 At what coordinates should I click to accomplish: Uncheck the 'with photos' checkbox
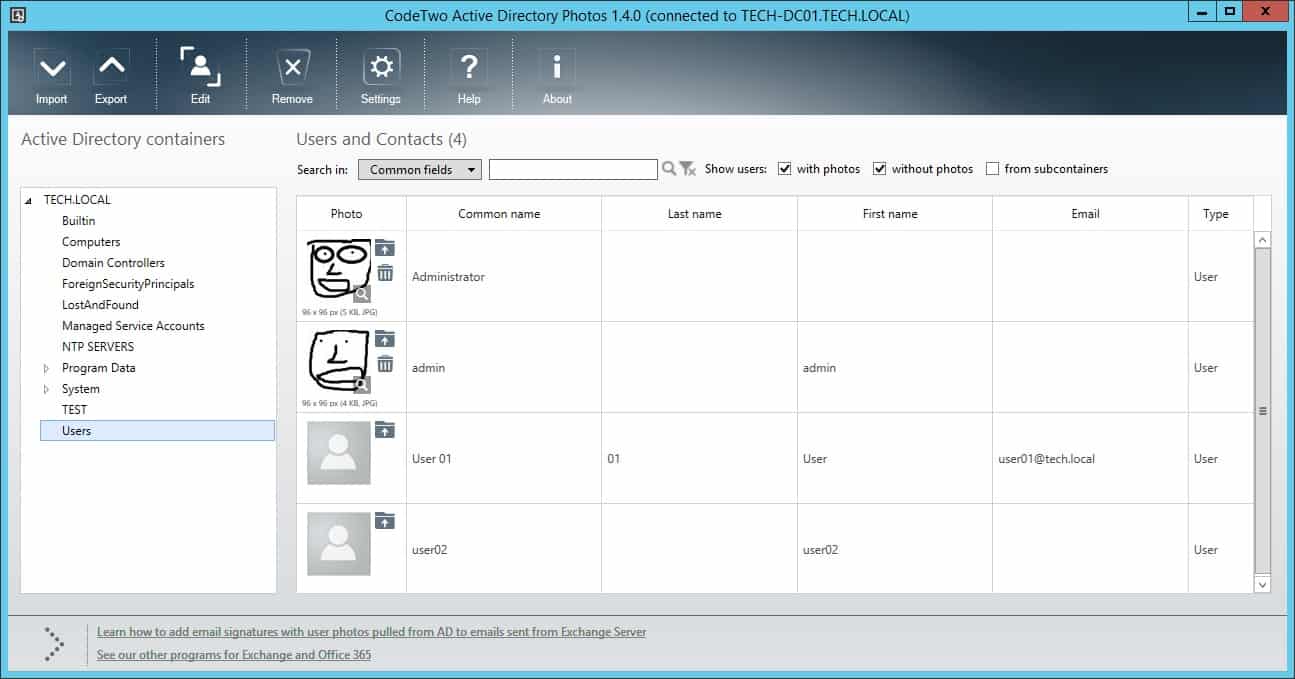coord(785,169)
